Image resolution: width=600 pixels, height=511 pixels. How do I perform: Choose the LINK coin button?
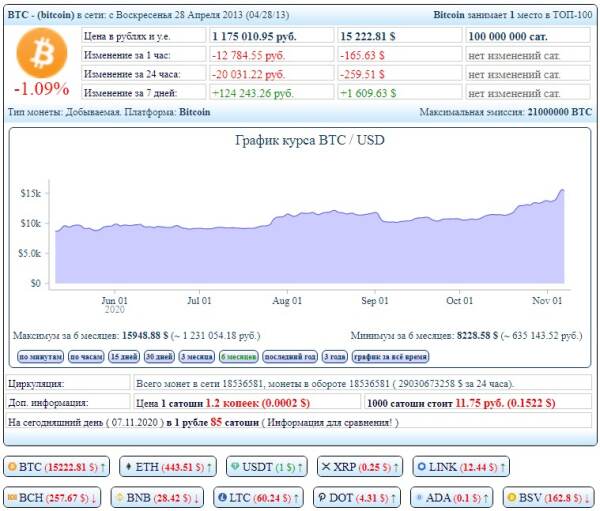point(456,467)
